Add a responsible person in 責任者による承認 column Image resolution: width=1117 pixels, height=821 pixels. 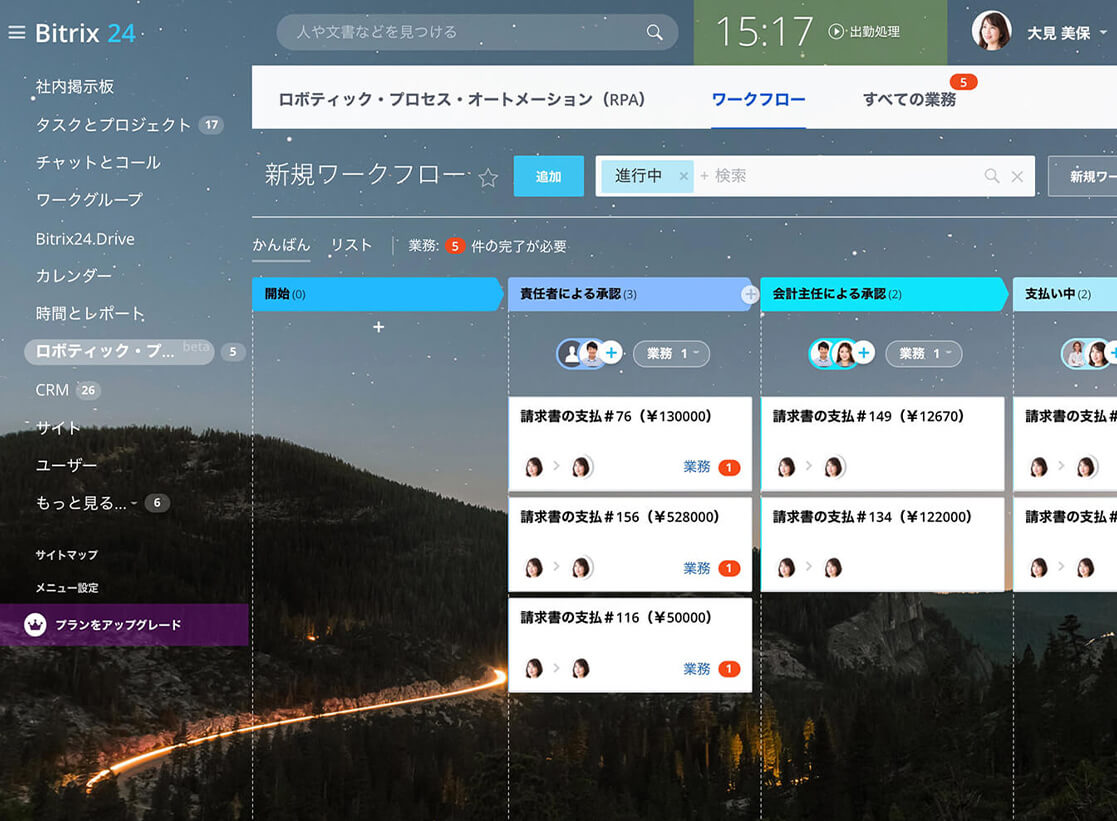611,353
